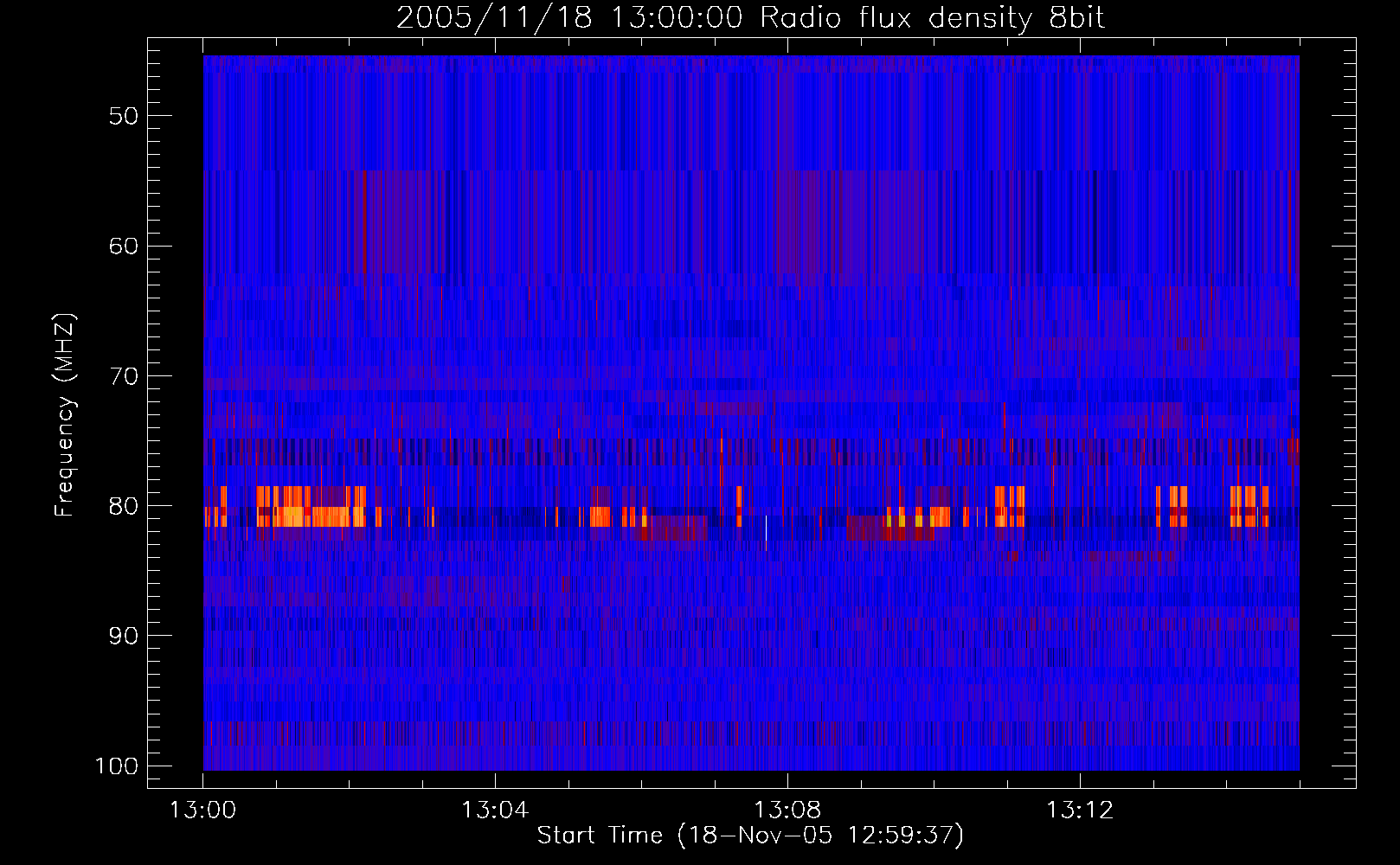Select the 50 frequency tick label
Viewport: 1400px width, 865px height.
point(124,116)
